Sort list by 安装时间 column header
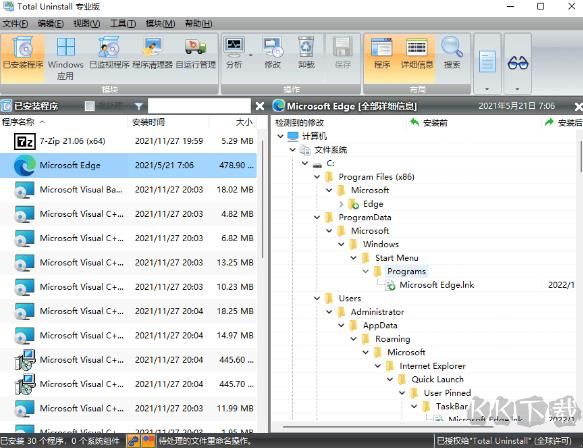Screen dimensions: 583x448 [x=149, y=122]
